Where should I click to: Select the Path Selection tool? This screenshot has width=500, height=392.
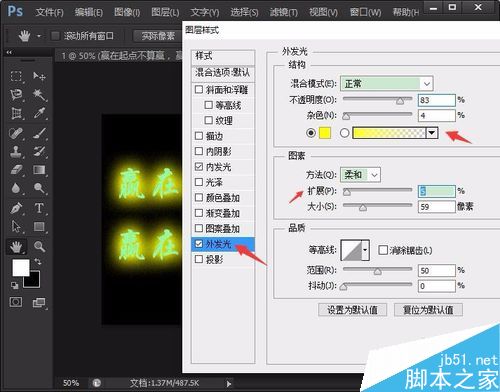point(16,227)
